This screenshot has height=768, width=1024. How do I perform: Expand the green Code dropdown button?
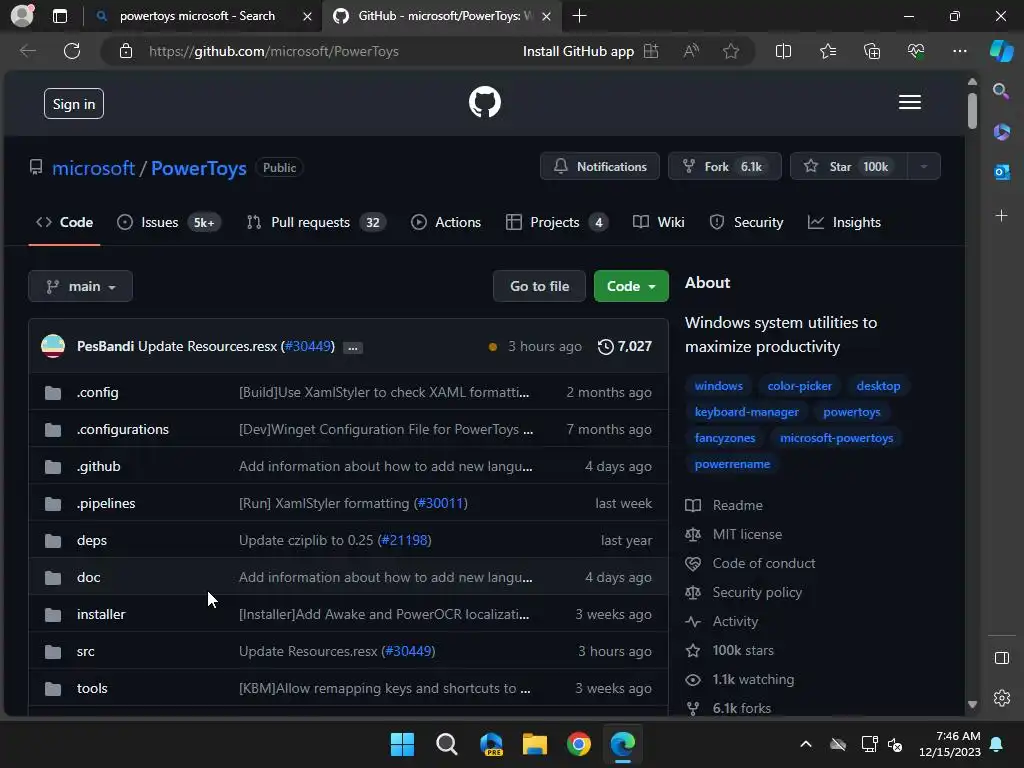pos(631,286)
